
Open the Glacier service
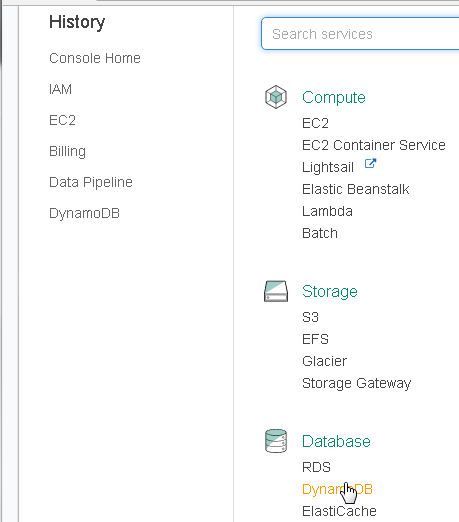[324, 361]
